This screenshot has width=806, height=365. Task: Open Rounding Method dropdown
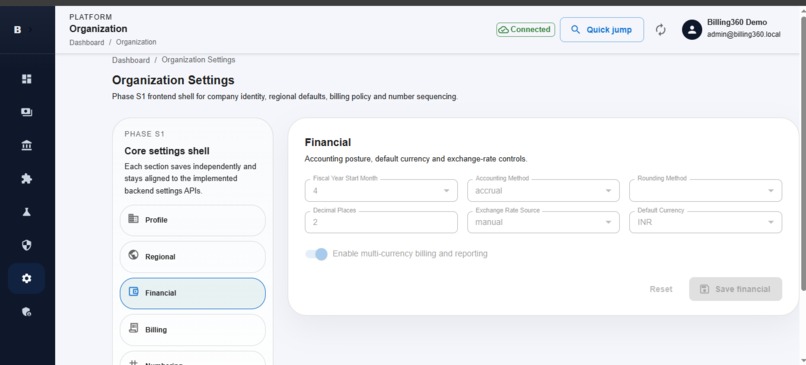coord(706,191)
